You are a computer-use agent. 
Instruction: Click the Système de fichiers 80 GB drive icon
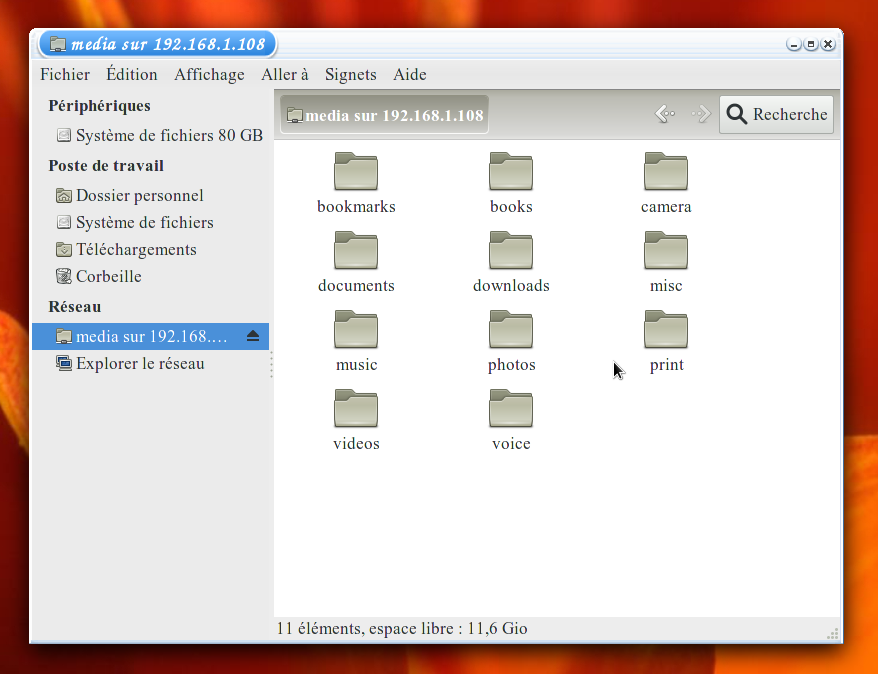(64, 135)
